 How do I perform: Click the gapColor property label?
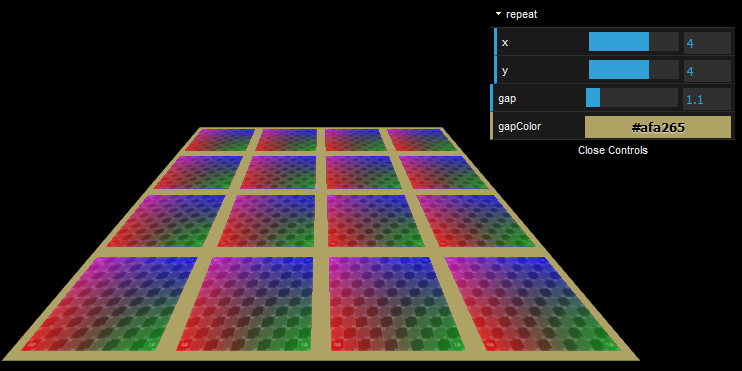519,127
